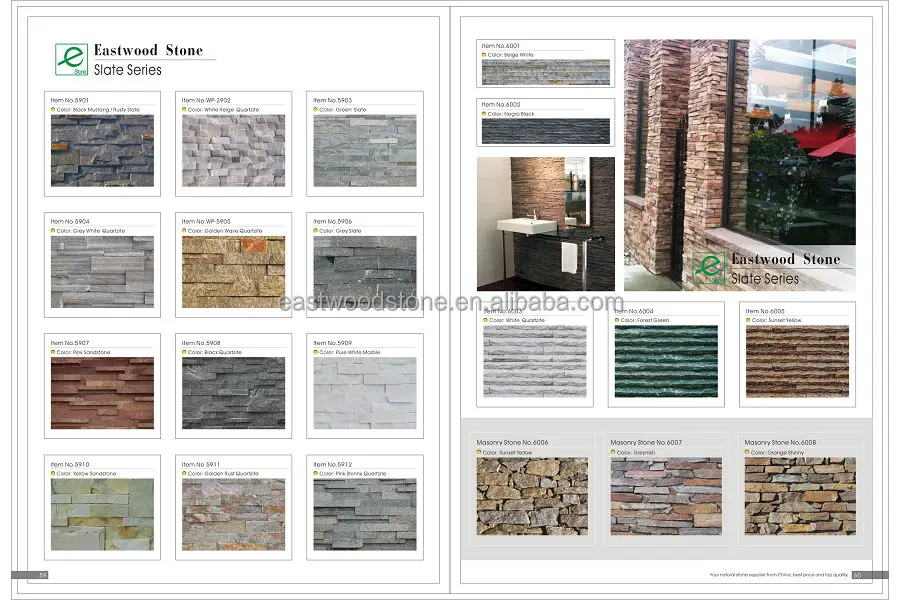Open the bathroom sink stone wall photo

pyautogui.click(x=546, y=224)
